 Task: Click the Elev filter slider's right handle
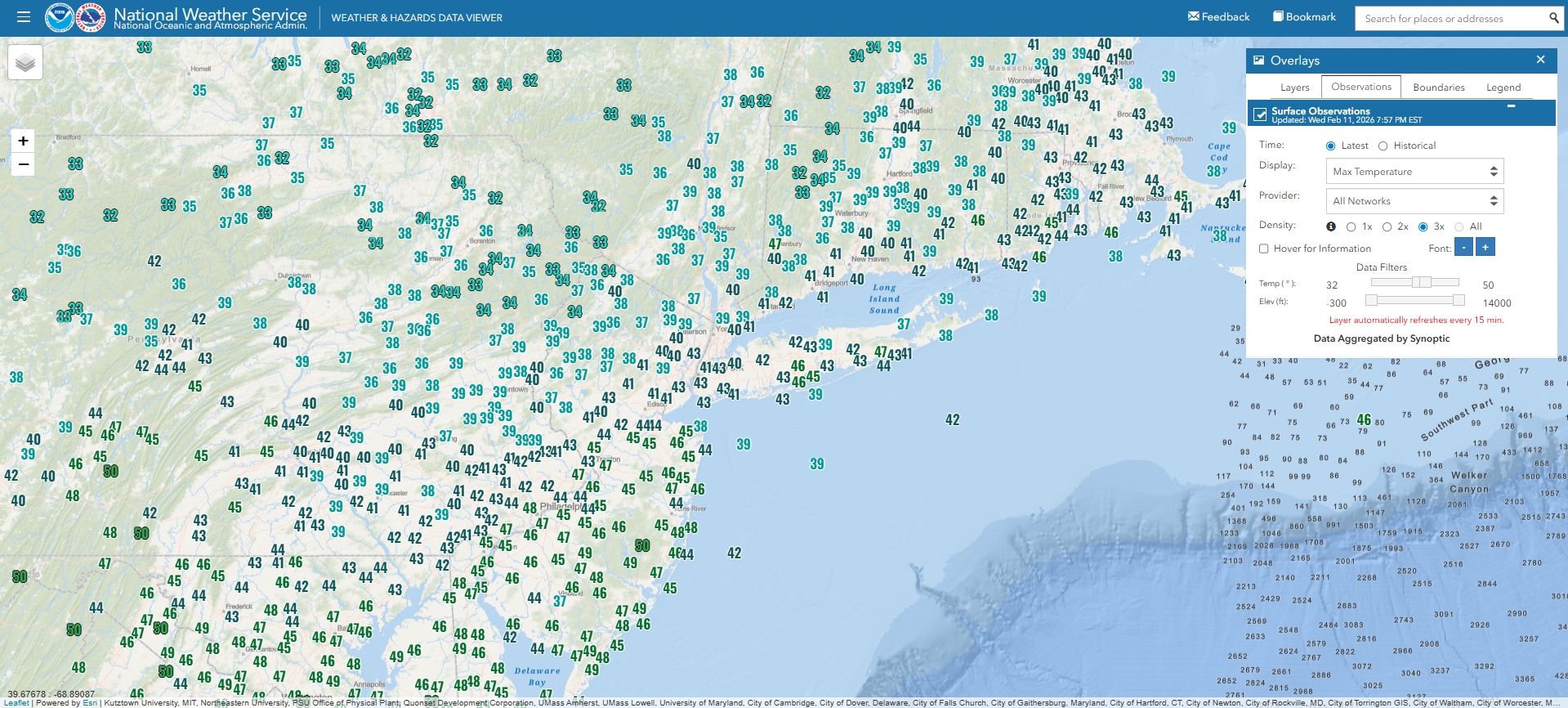coord(1459,300)
